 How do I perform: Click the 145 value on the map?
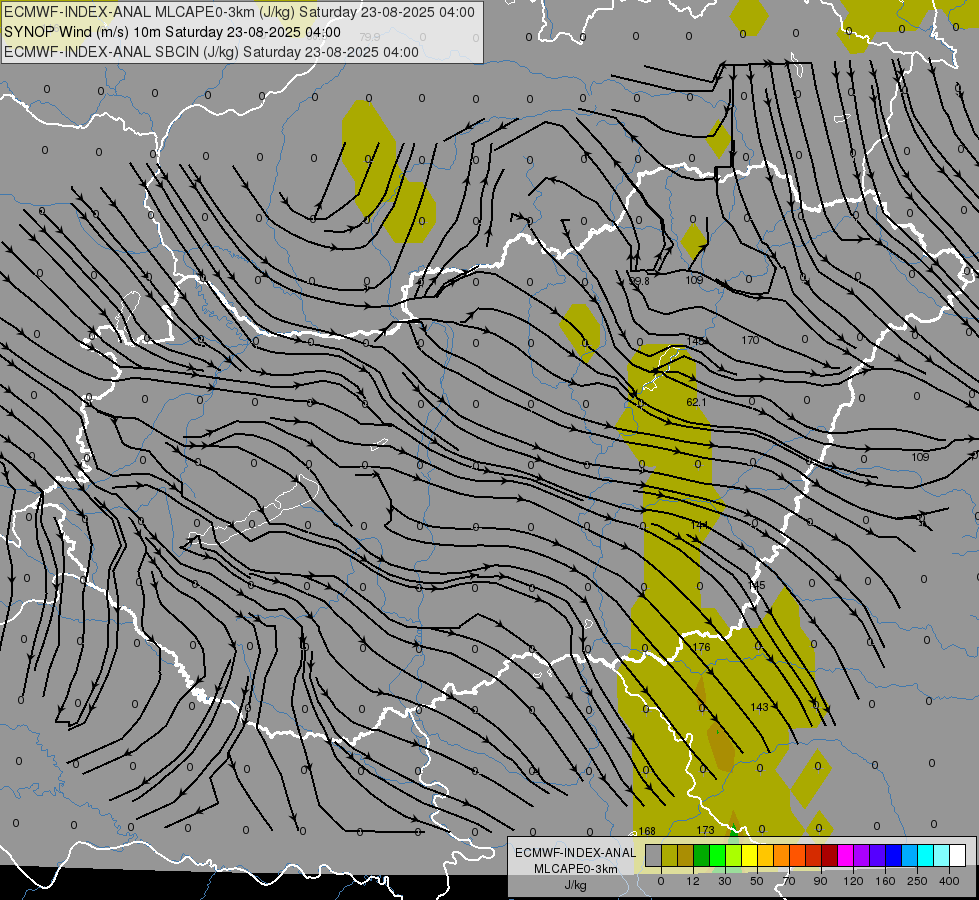click(756, 586)
